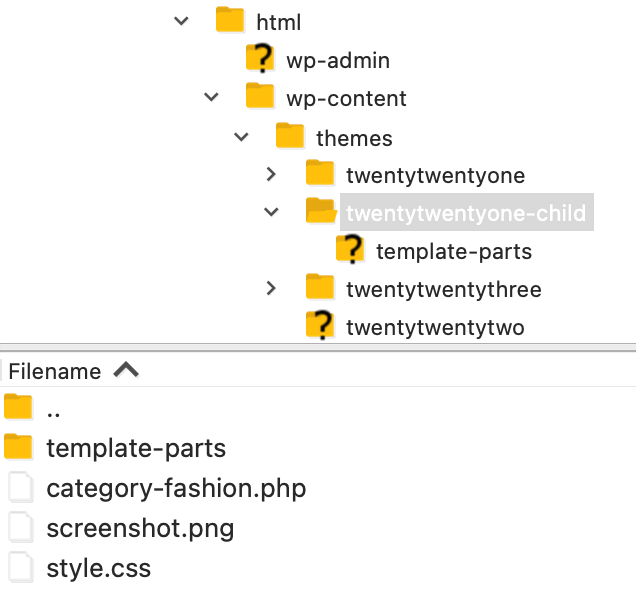Click the twentytwentythree folder icon
636x605 pixels.
pyautogui.click(x=320, y=288)
